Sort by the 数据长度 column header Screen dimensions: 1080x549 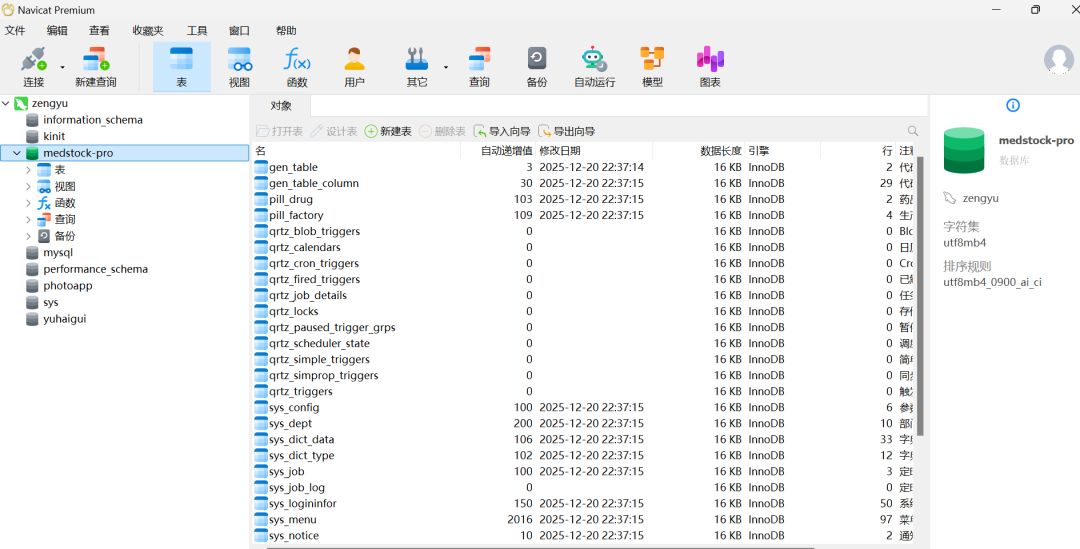tap(699, 151)
